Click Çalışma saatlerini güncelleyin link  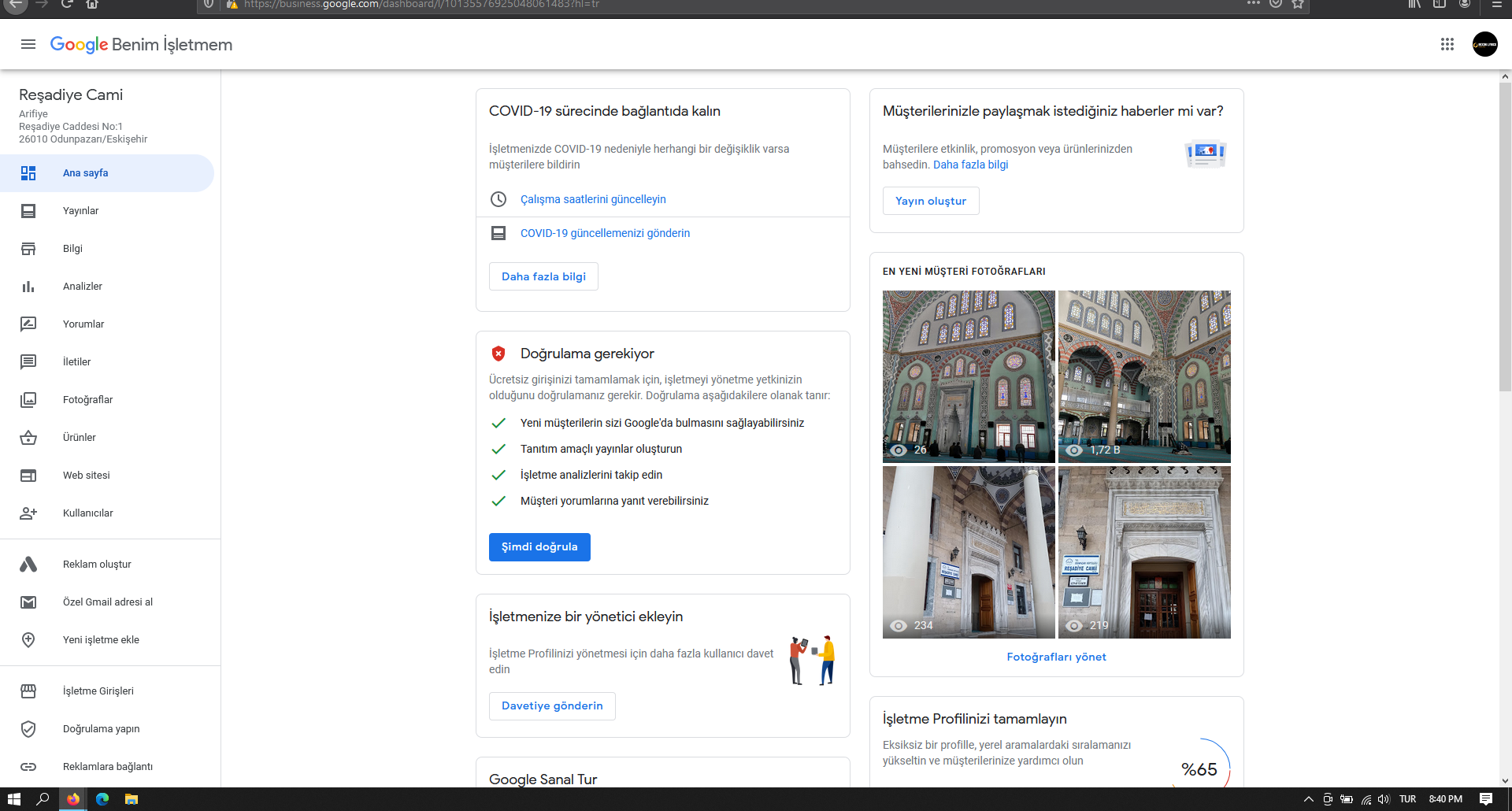[x=593, y=199]
